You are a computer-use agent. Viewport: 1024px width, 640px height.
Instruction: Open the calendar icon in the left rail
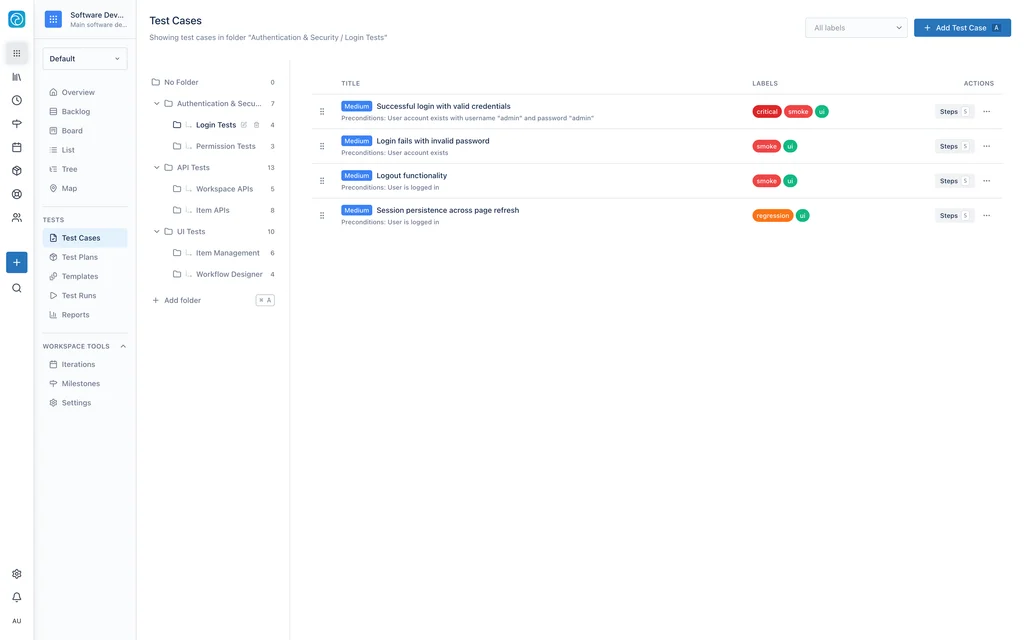[x=16, y=148]
